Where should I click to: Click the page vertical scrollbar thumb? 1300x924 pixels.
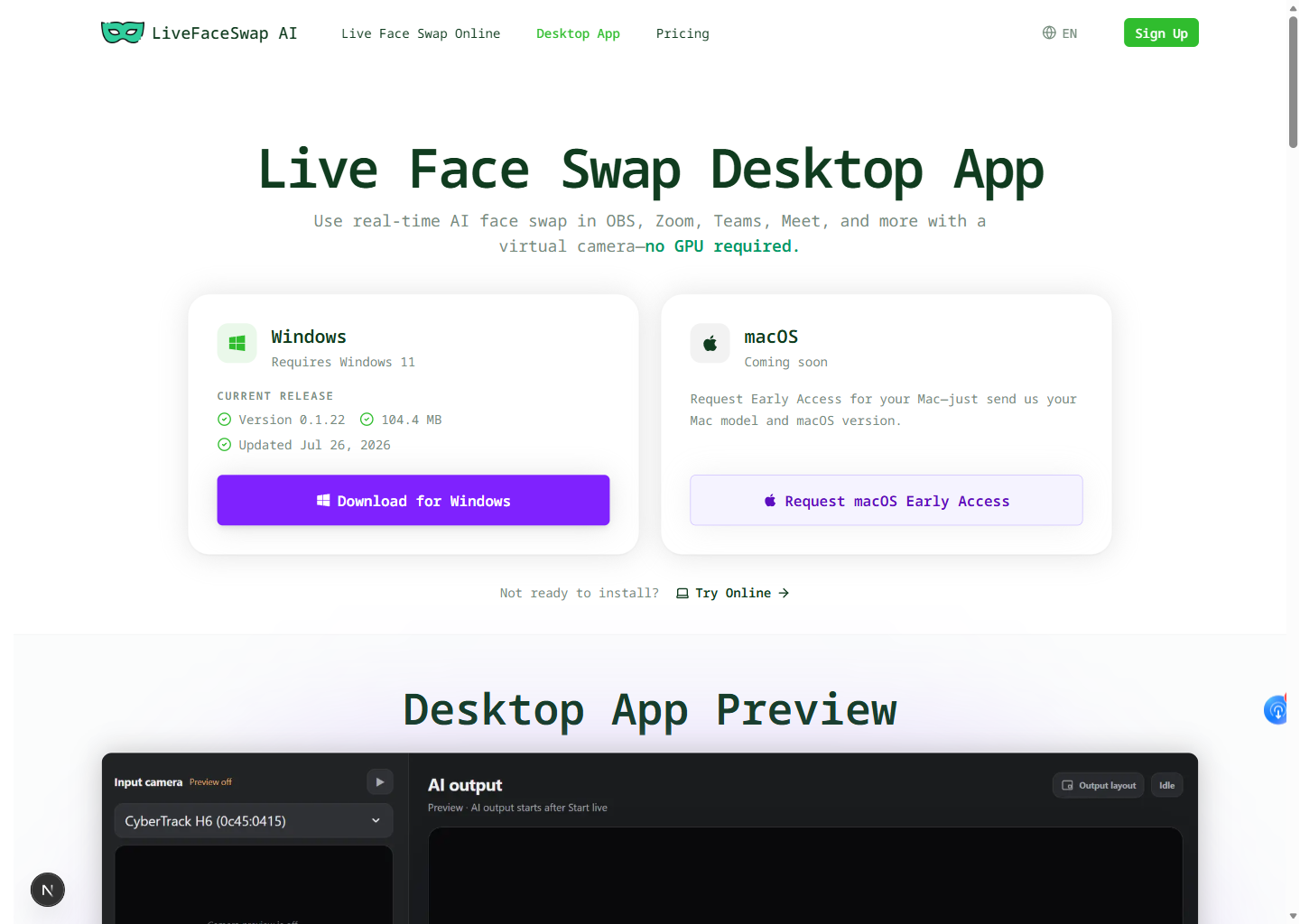click(1293, 81)
